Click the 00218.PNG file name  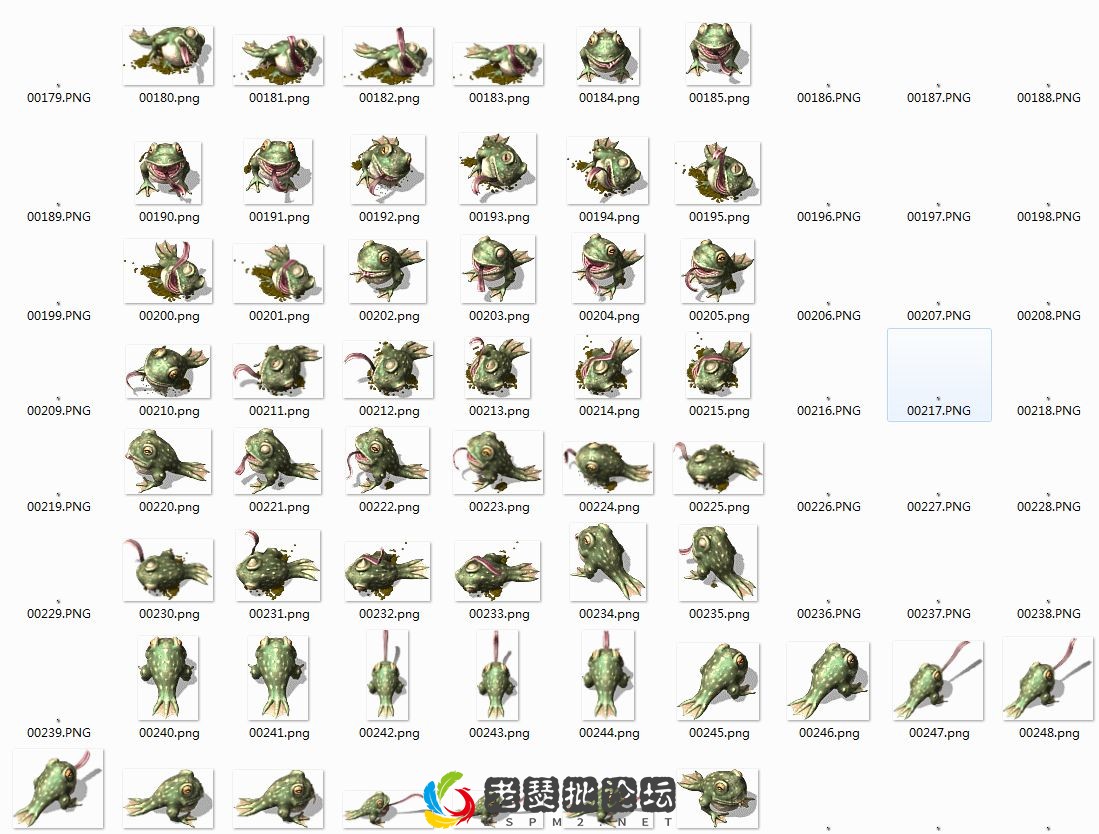coord(1049,410)
